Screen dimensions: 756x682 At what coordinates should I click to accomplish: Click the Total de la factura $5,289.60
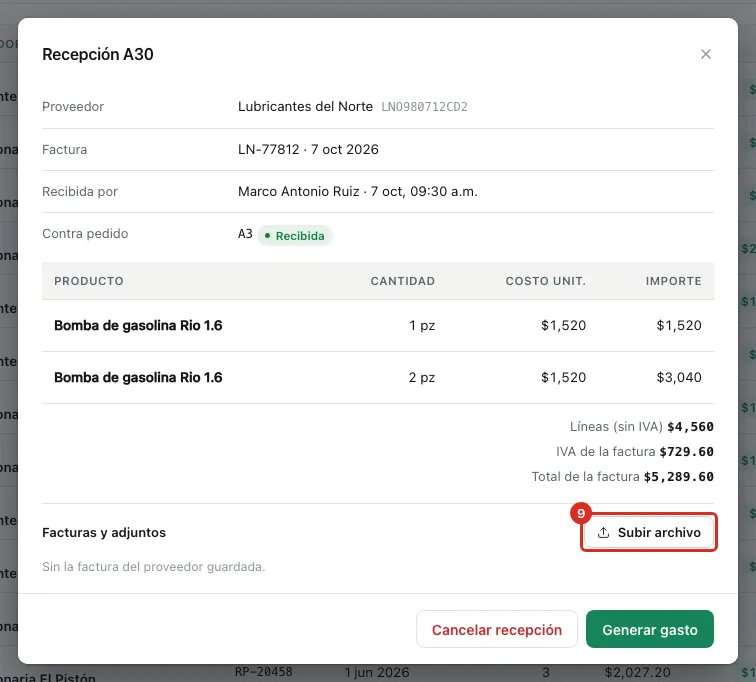[x=622, y=477]
